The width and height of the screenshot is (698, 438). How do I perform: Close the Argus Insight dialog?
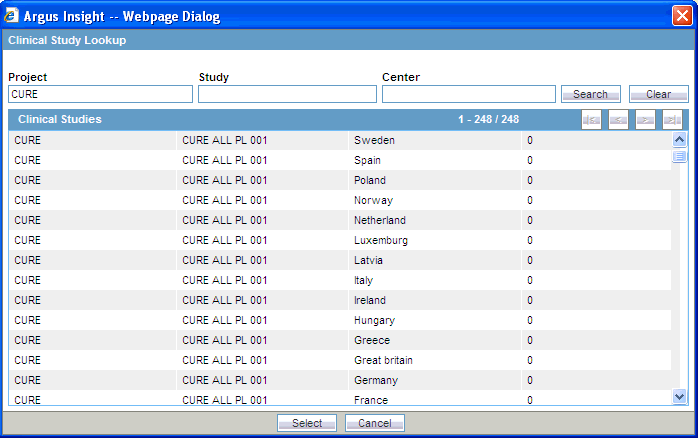click(x=682, y=16)
